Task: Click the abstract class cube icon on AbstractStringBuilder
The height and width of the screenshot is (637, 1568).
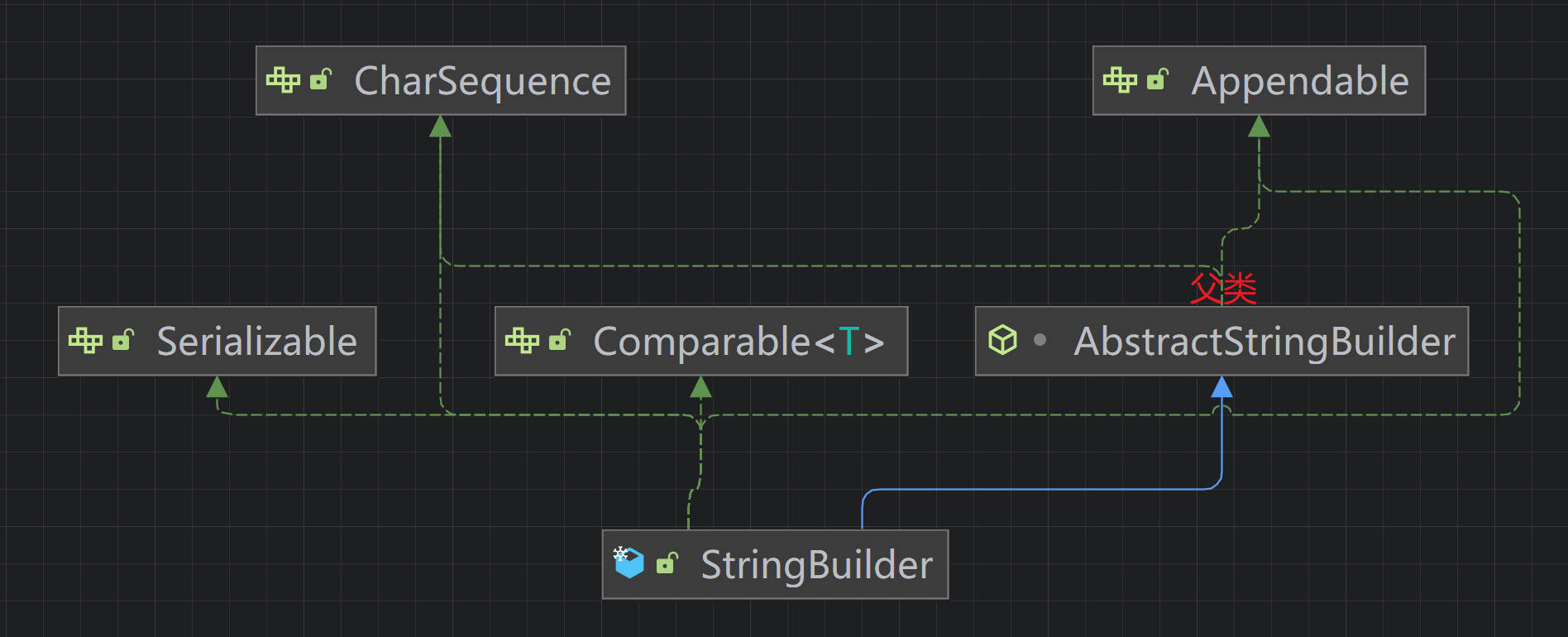Action: tap(1002, 340)
